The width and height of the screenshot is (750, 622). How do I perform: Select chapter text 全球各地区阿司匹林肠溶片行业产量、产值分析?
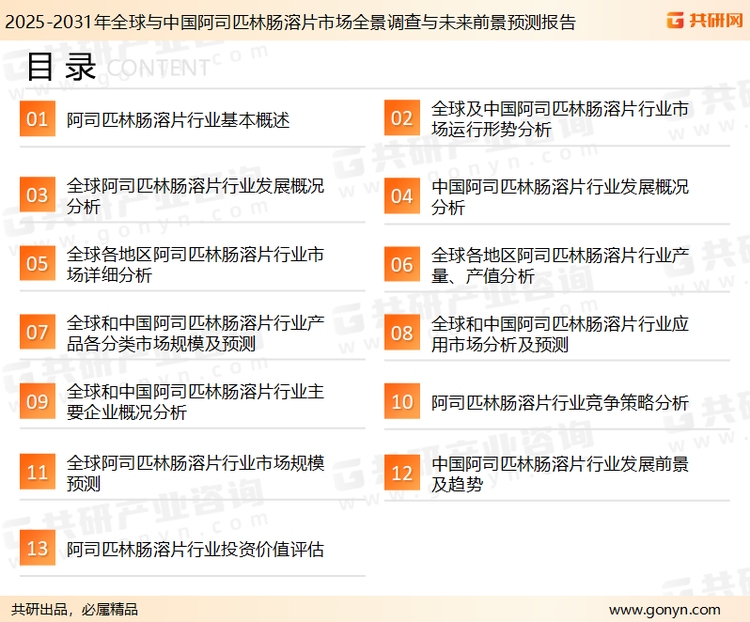click(560, 265)
